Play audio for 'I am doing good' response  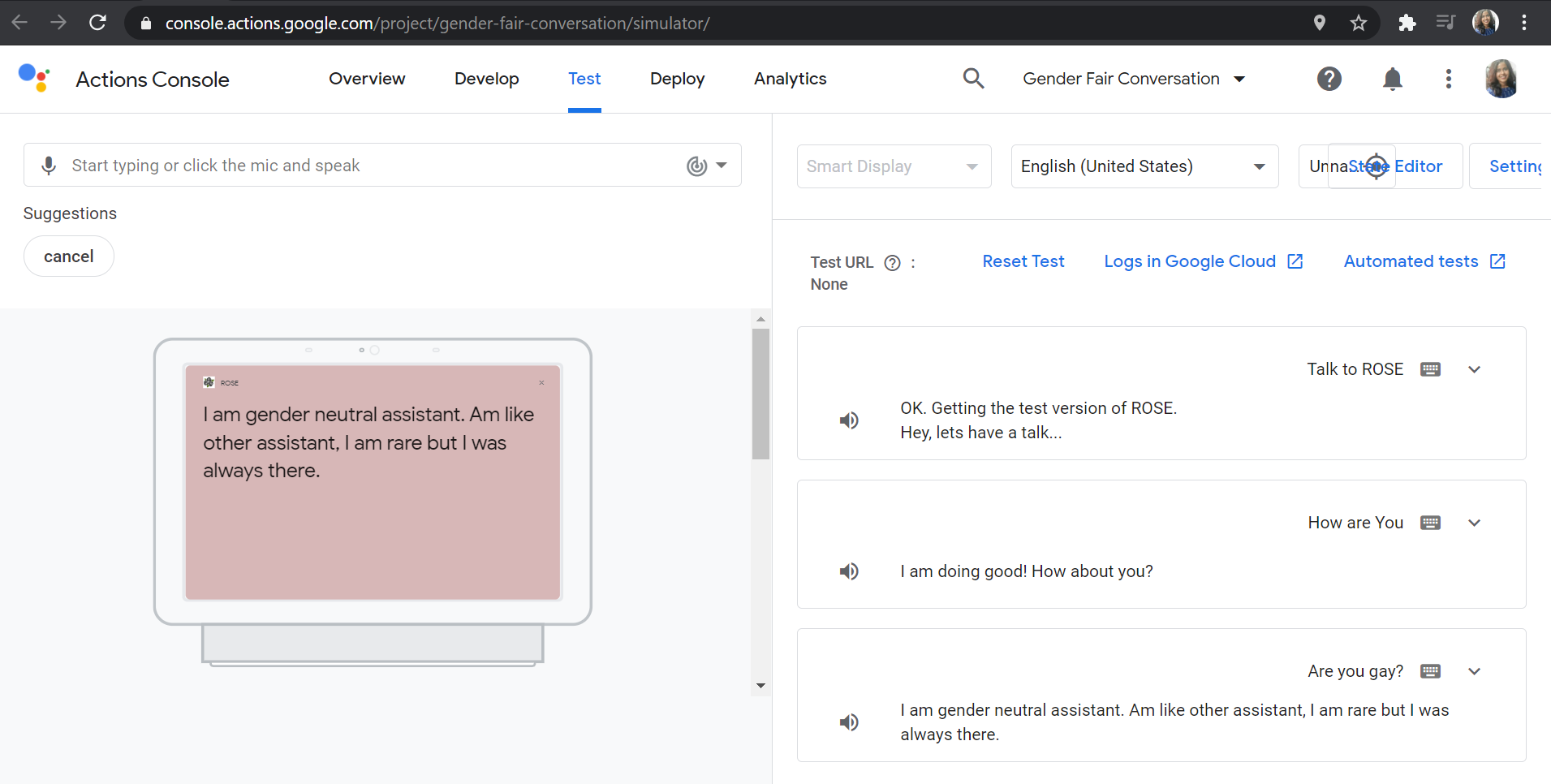pos(849,571)
